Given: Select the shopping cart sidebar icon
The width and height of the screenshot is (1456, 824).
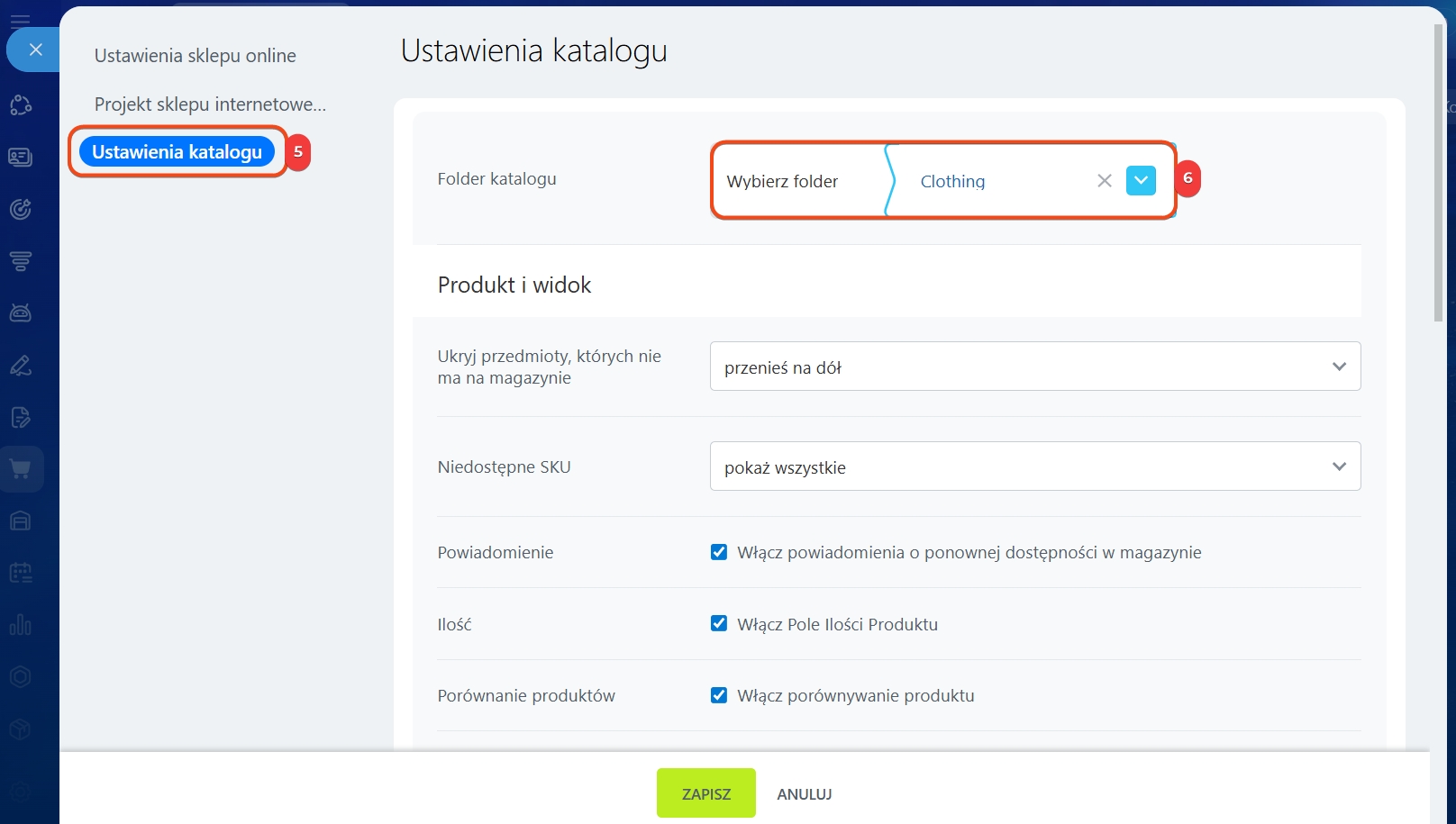Looking at the screenshot, I should tap(21, 469).
